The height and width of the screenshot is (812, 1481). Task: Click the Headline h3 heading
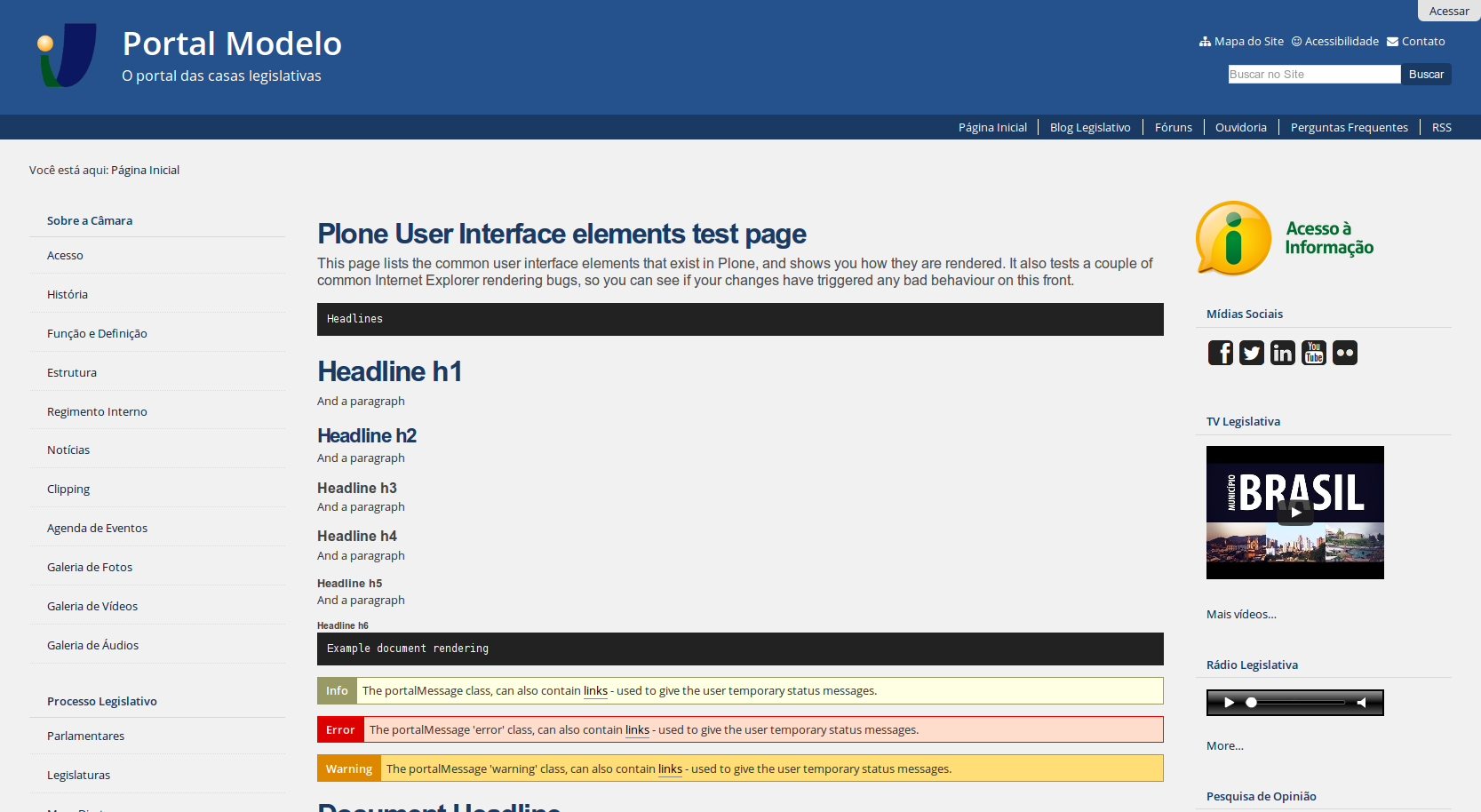[357, 488]
